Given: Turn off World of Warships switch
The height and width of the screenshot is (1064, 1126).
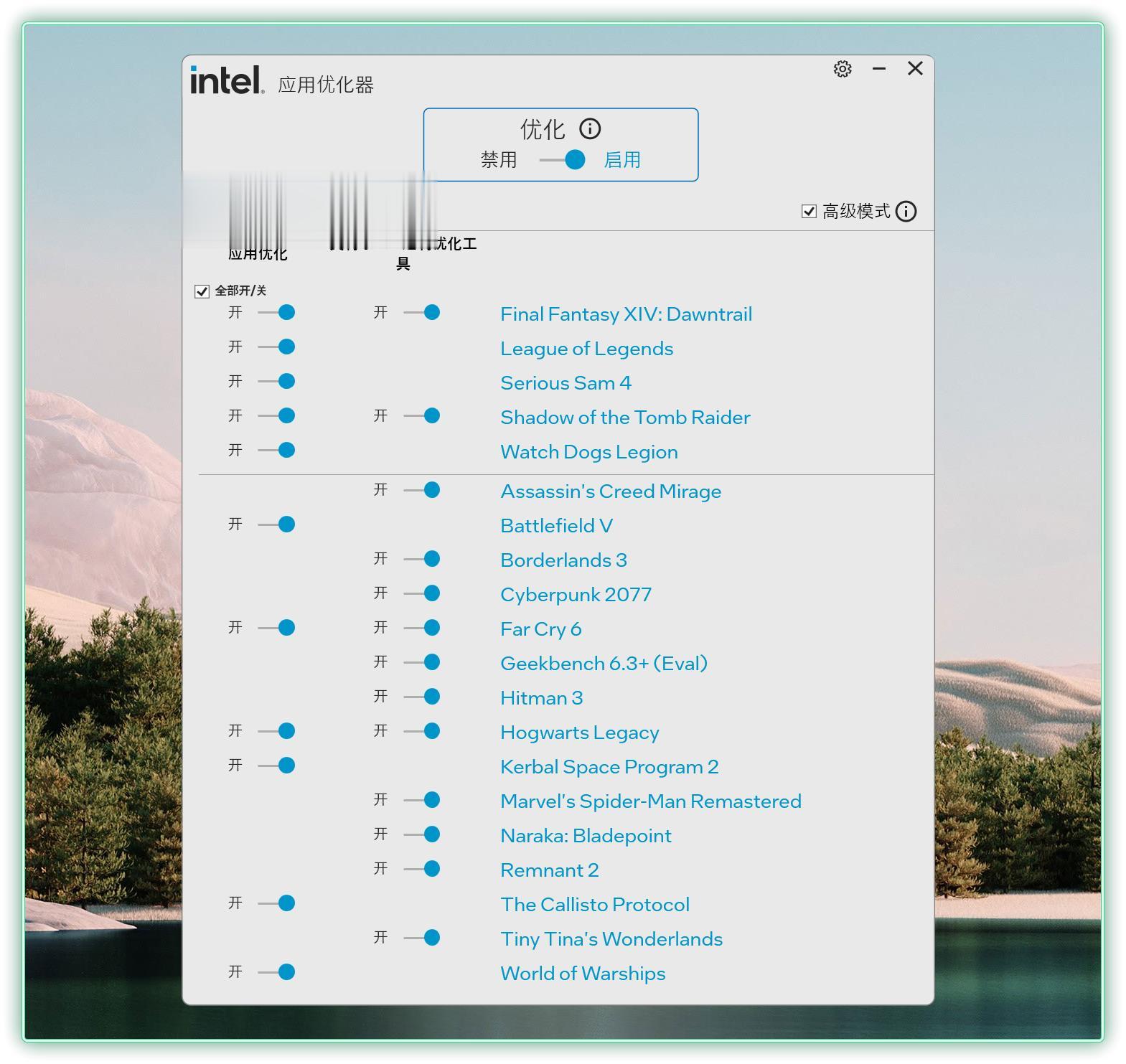Looking at the screenshot, I should click(276, 972).
